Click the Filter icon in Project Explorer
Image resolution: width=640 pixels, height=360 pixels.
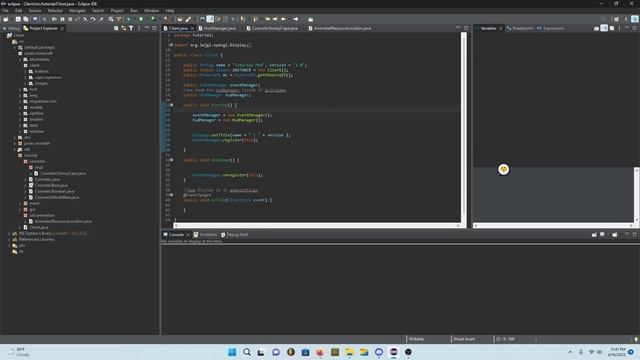click(x=131, y=28)
